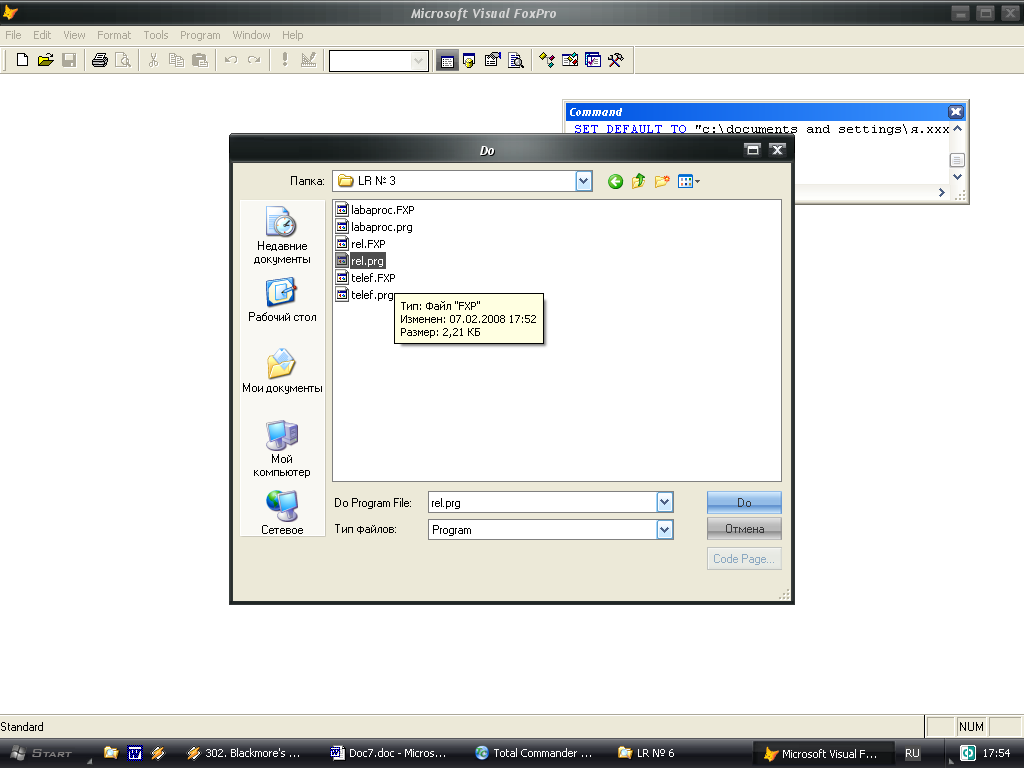Image resolution: width=1024 pixels, height=768 pixels.
Task: Click the RU language indicator
Action: click(x=912, y=754)
